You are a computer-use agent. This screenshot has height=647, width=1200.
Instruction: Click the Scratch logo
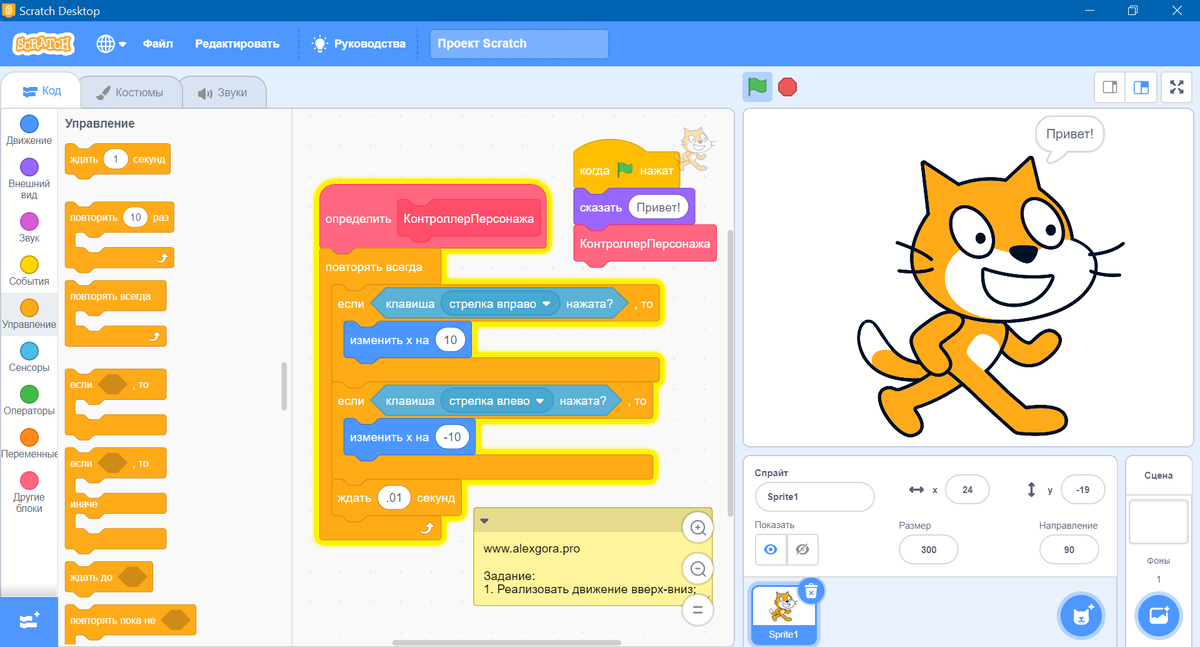click(x=43, y=44)
